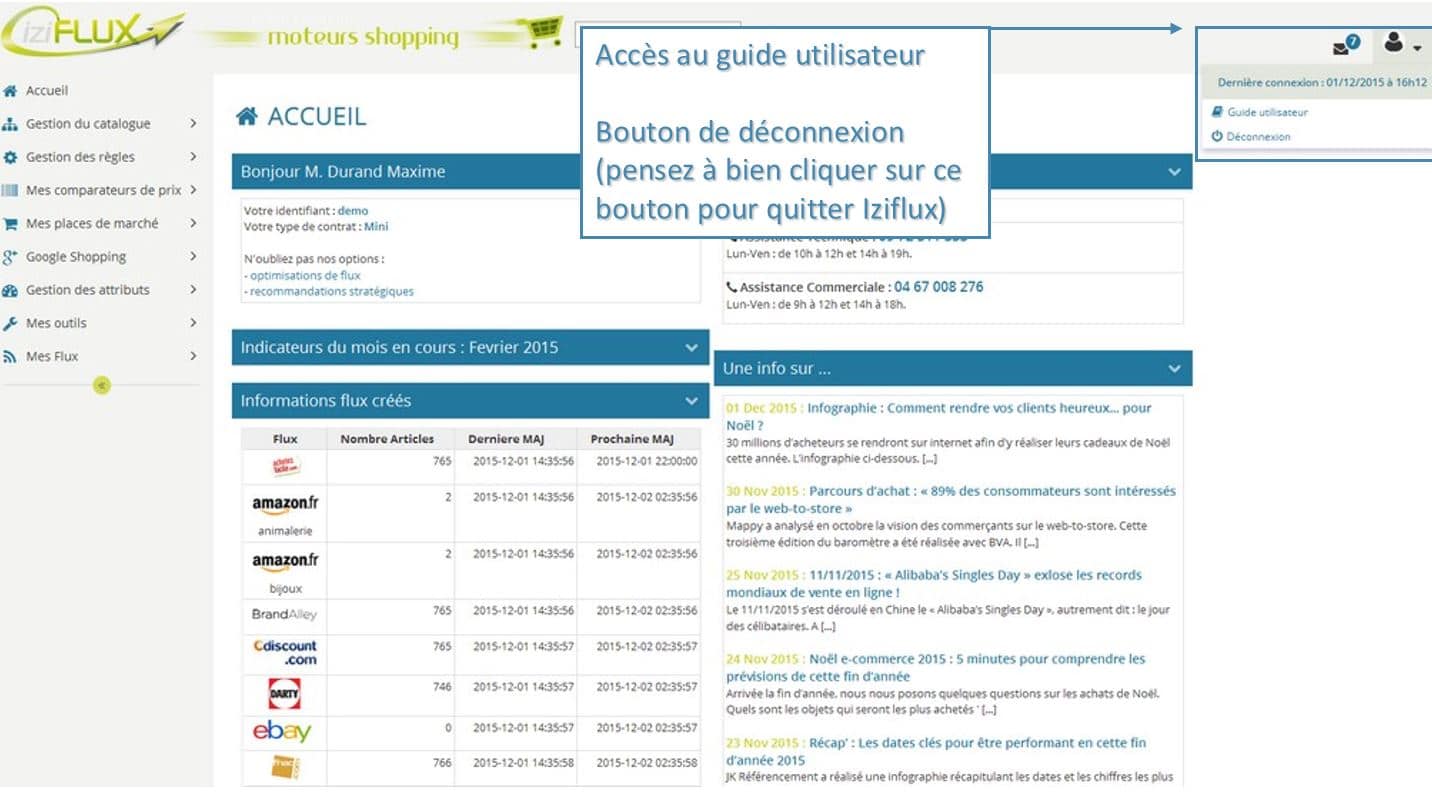Collapse the Une info sur panel chevron
The height and width of the screenshot is (792, 1432).
[x=1174, y=369]
